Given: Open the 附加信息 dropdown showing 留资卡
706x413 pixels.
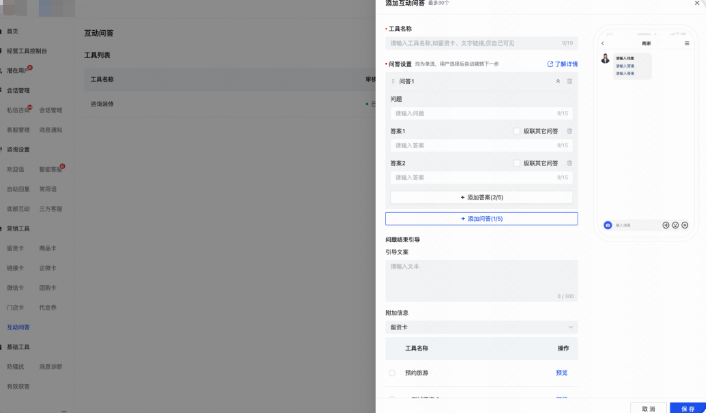Looking at the screenshot, I should point(481,327).
